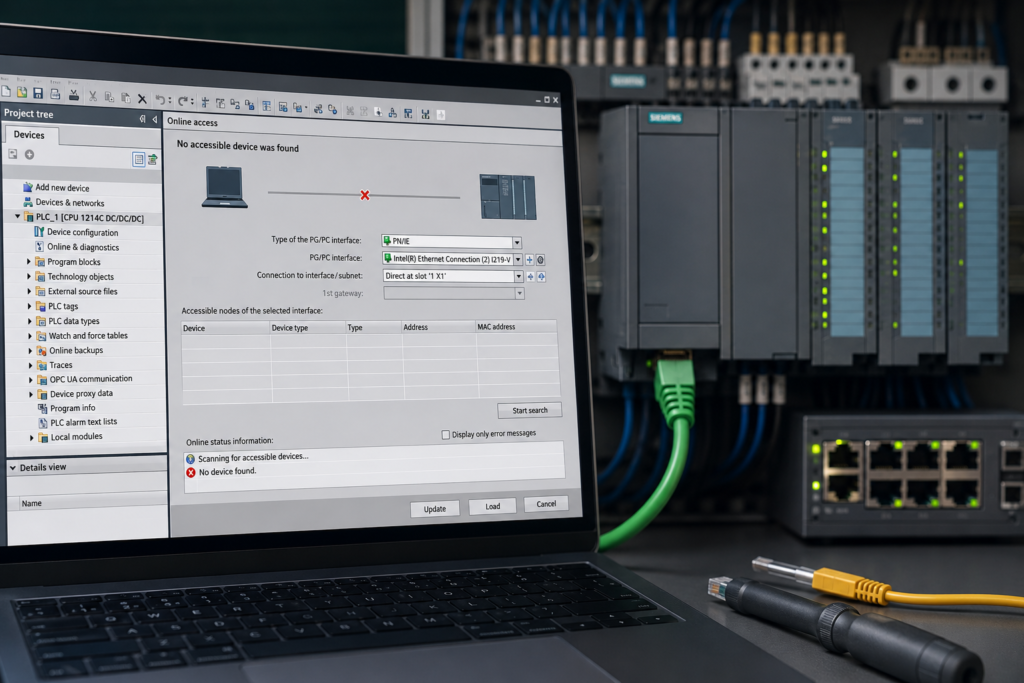Click the Start search button
Image resolution: width=1024 pixels, height=683 pixels.
pyautogui.click(x=530, y=410)
